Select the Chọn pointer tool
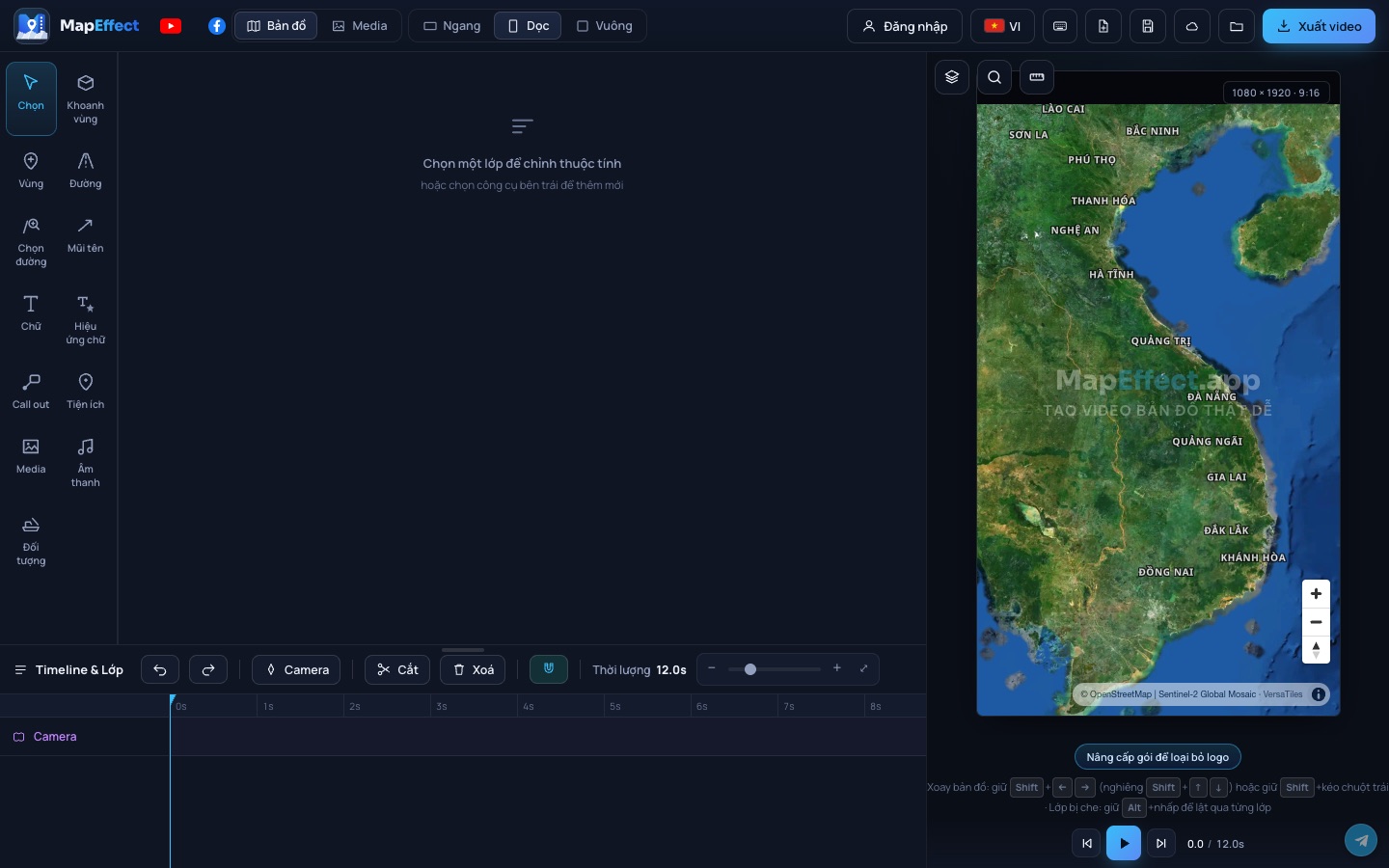 point(31,98)
